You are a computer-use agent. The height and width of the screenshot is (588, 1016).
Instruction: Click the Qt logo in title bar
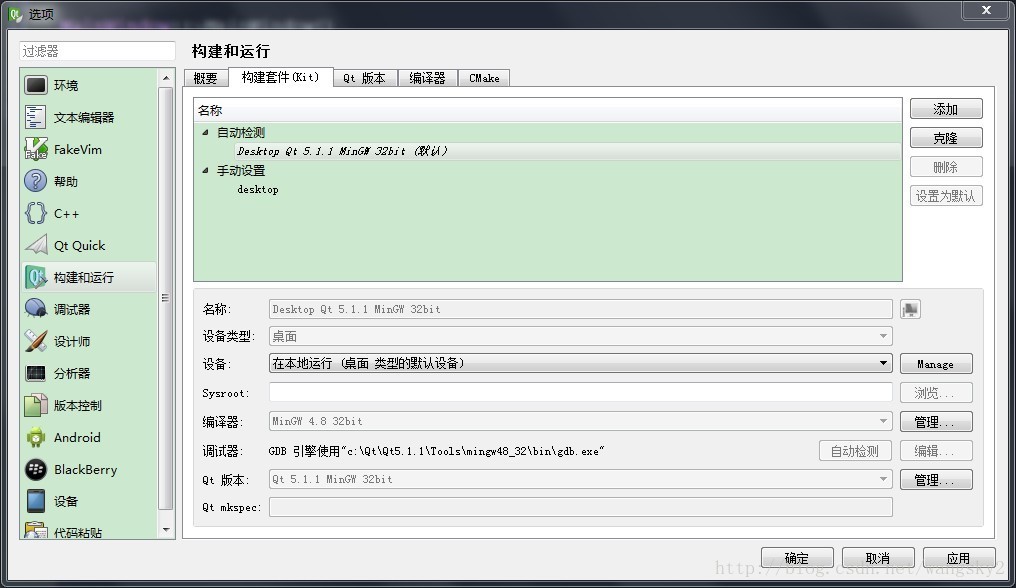point(15,14)
